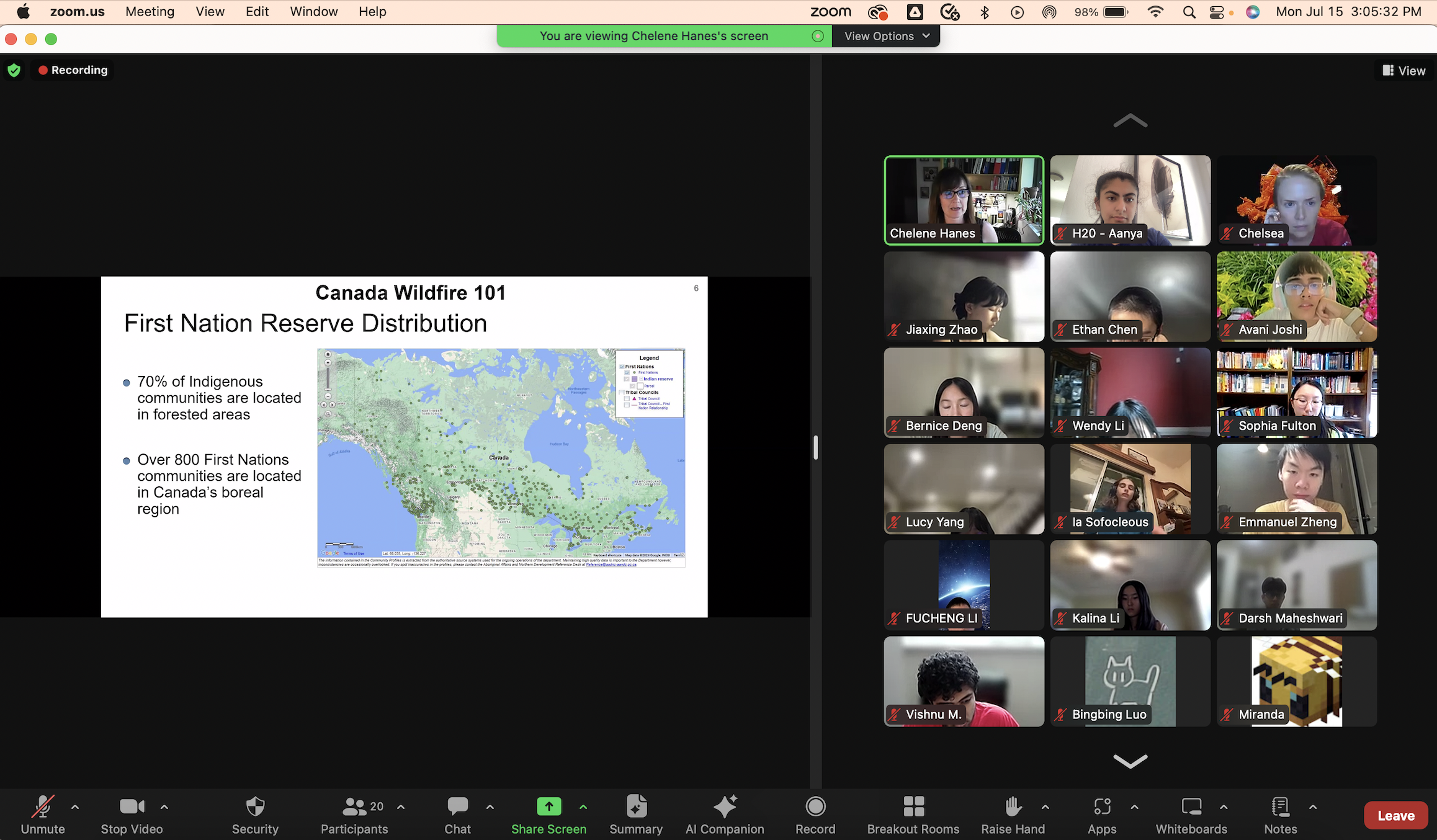1437x840 pixels.
Task: Toggle Stop Video camera
Action: click(132, 807)
